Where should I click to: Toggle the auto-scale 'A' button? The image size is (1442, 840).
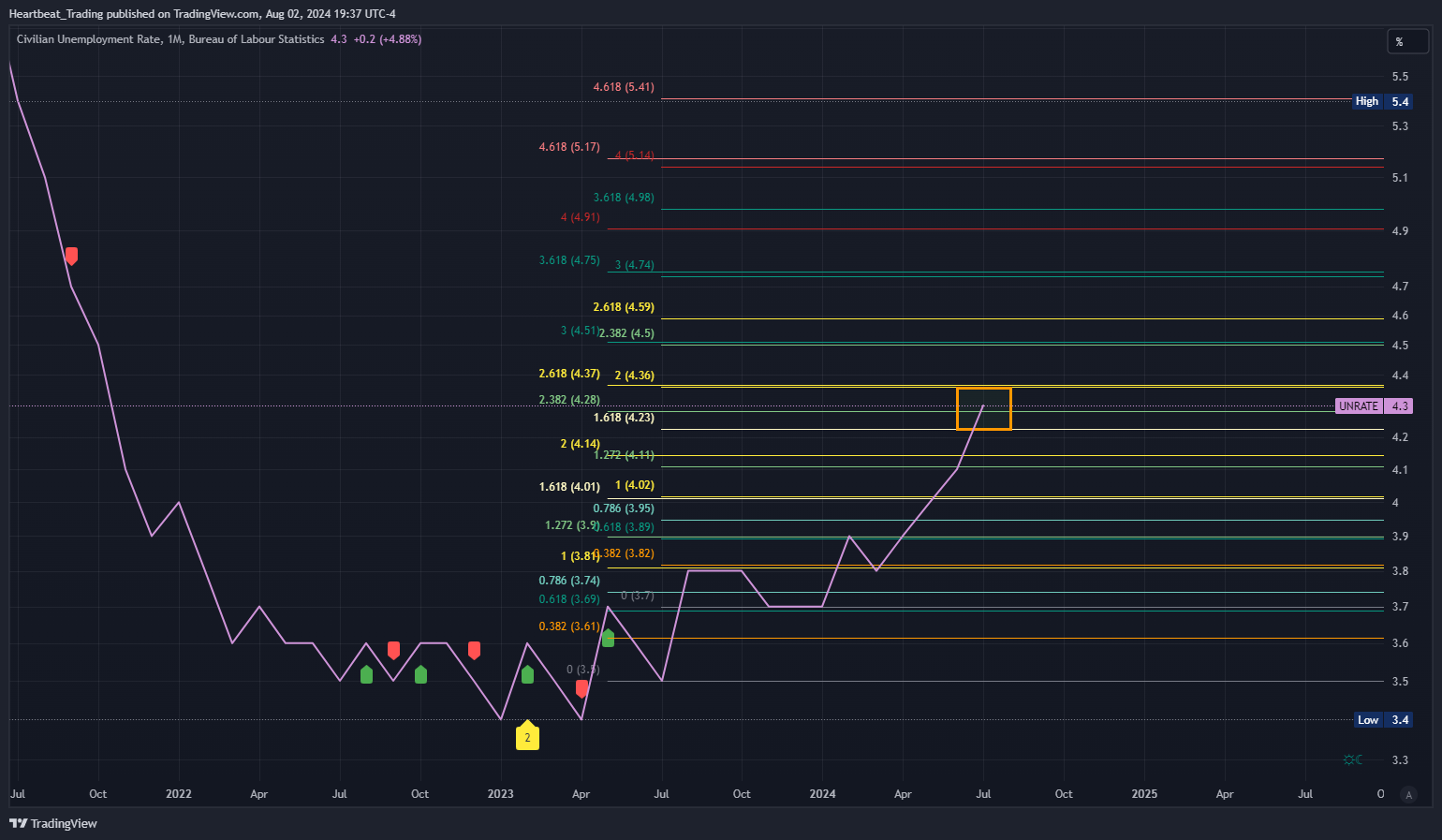[x=1408, y=794]
